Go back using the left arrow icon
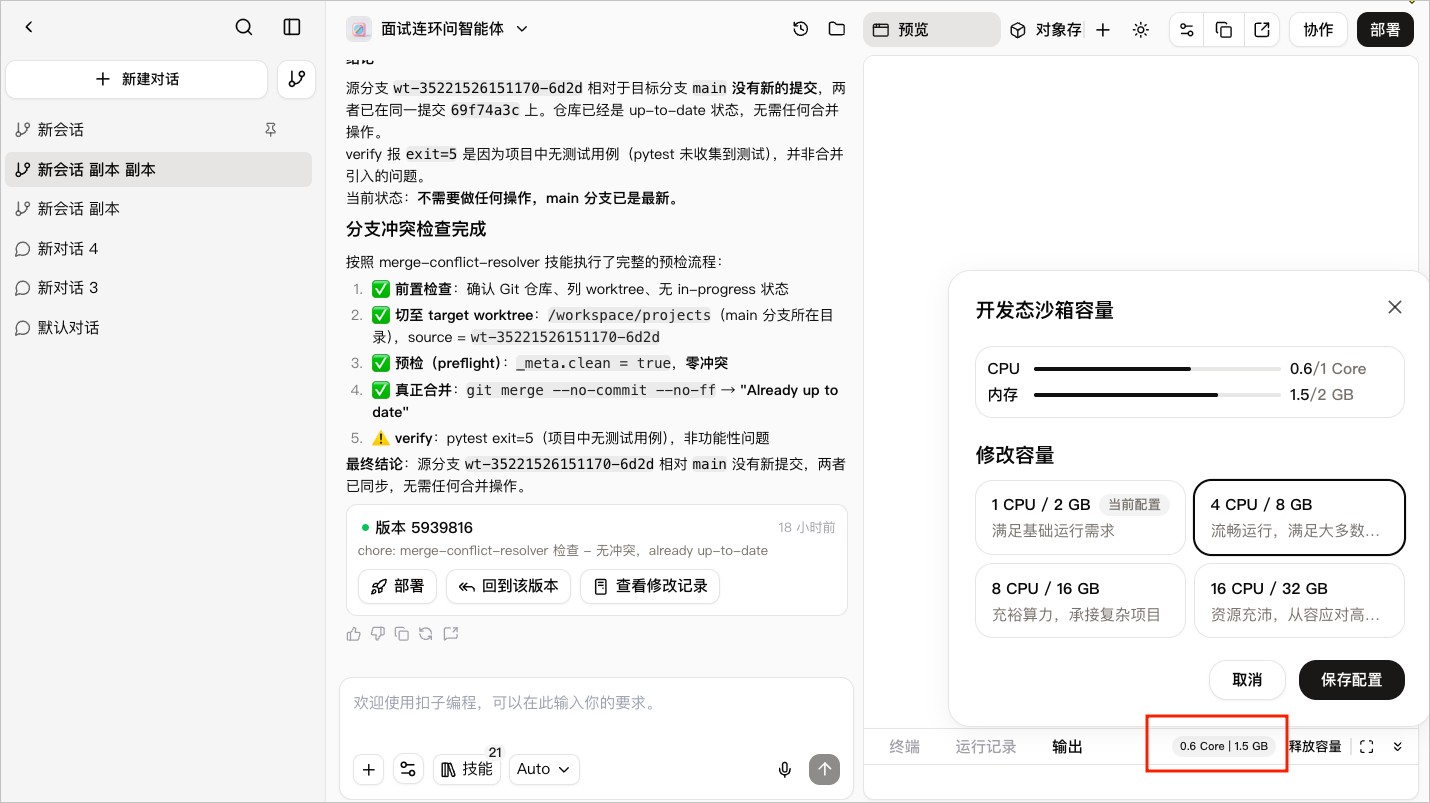Screen dimensions: 1430x803 click(x=29, y=27)
